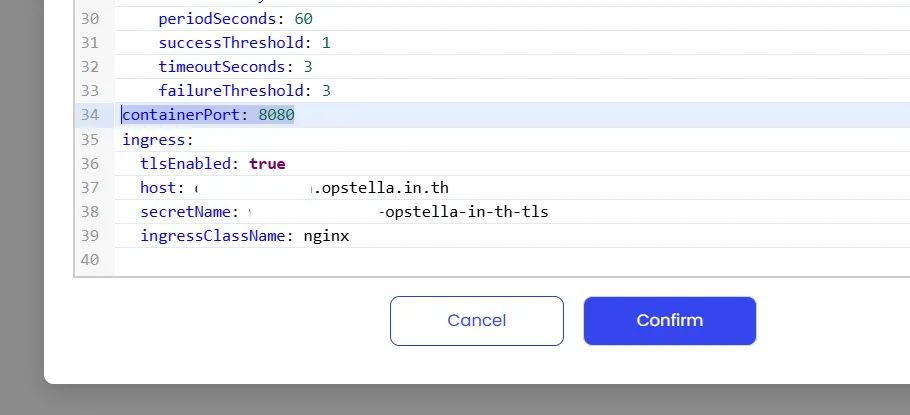This screenshot has width=910, height=415.
Task: Click the periodSeconds value 60
Action: pyautogui.click(x=304, y=19)
